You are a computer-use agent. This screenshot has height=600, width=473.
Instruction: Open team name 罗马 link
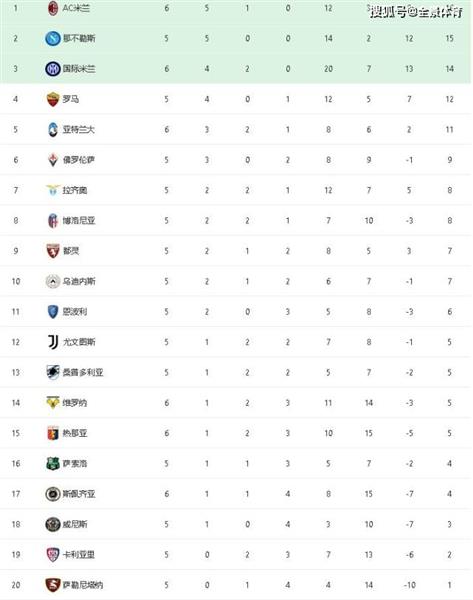point(71,99)
